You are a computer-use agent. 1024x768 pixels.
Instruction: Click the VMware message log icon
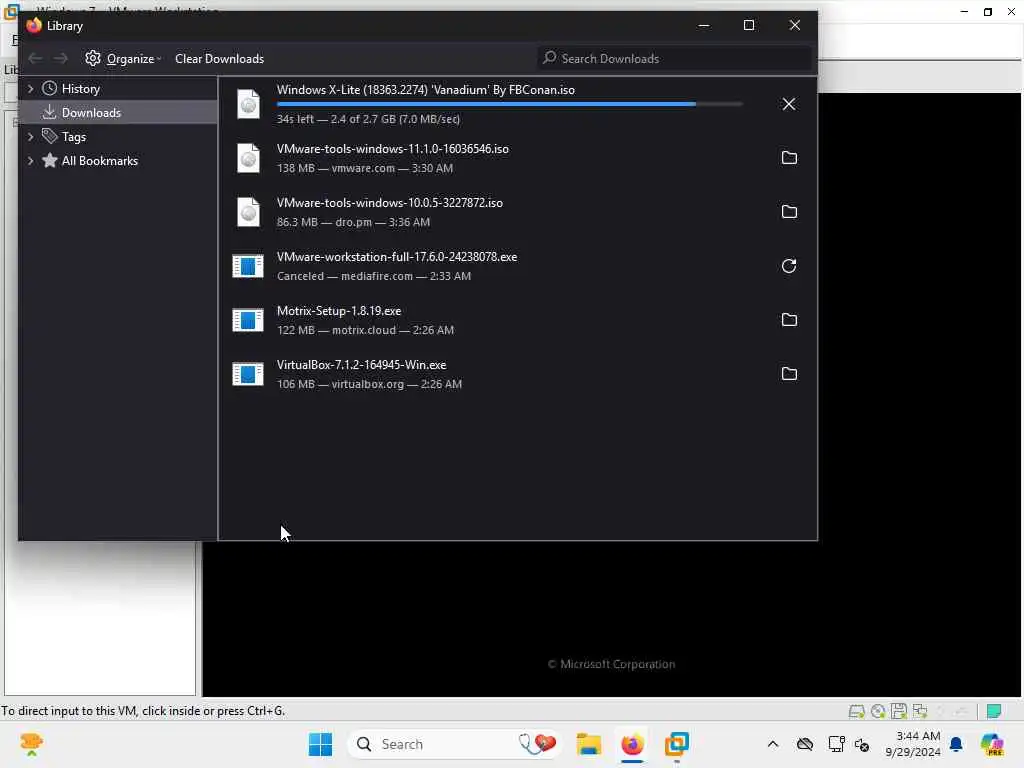tap(994, 711)
